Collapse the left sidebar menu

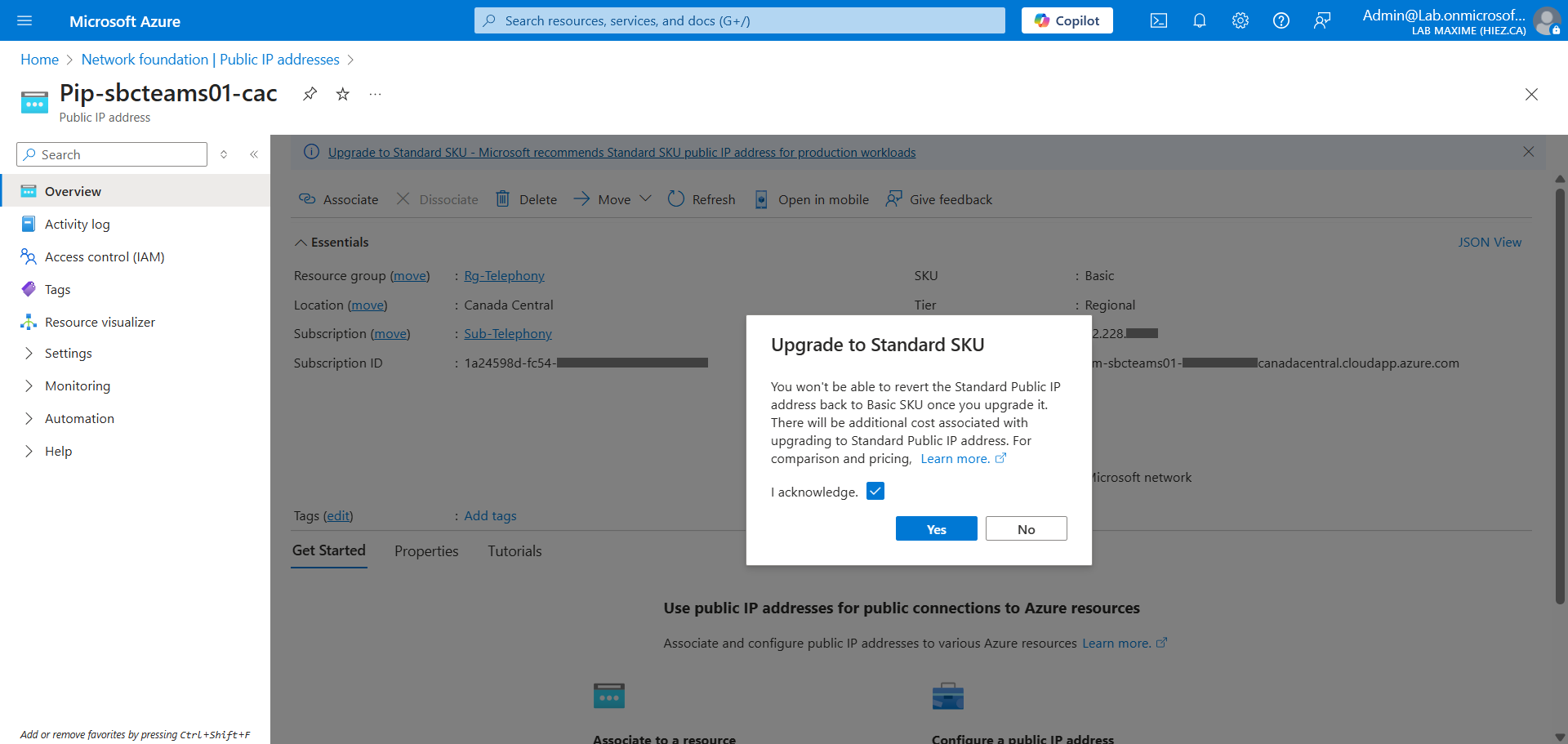(254, 154)
